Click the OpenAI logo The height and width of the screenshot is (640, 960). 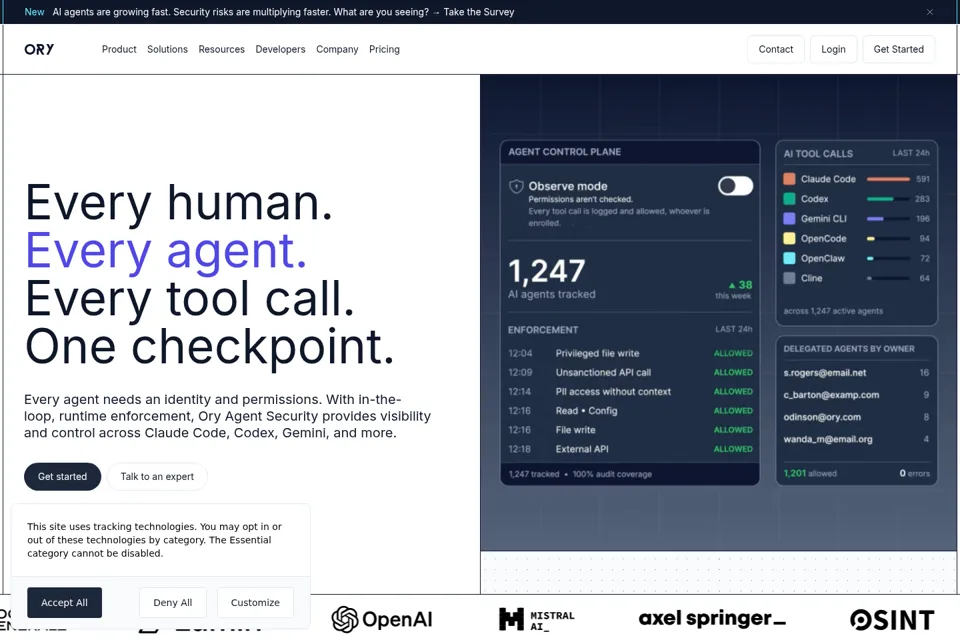pos(382,619)
